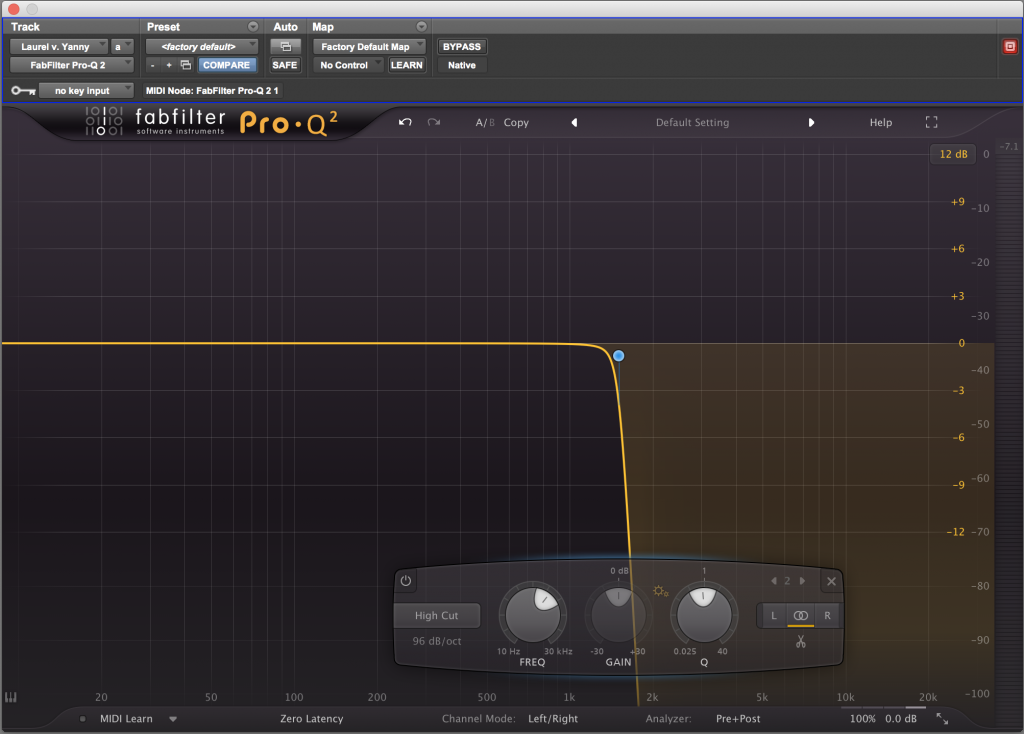Viewport: 1024px width, 734px height.
Task: Click the full screen icon
Action: point(931,122)
